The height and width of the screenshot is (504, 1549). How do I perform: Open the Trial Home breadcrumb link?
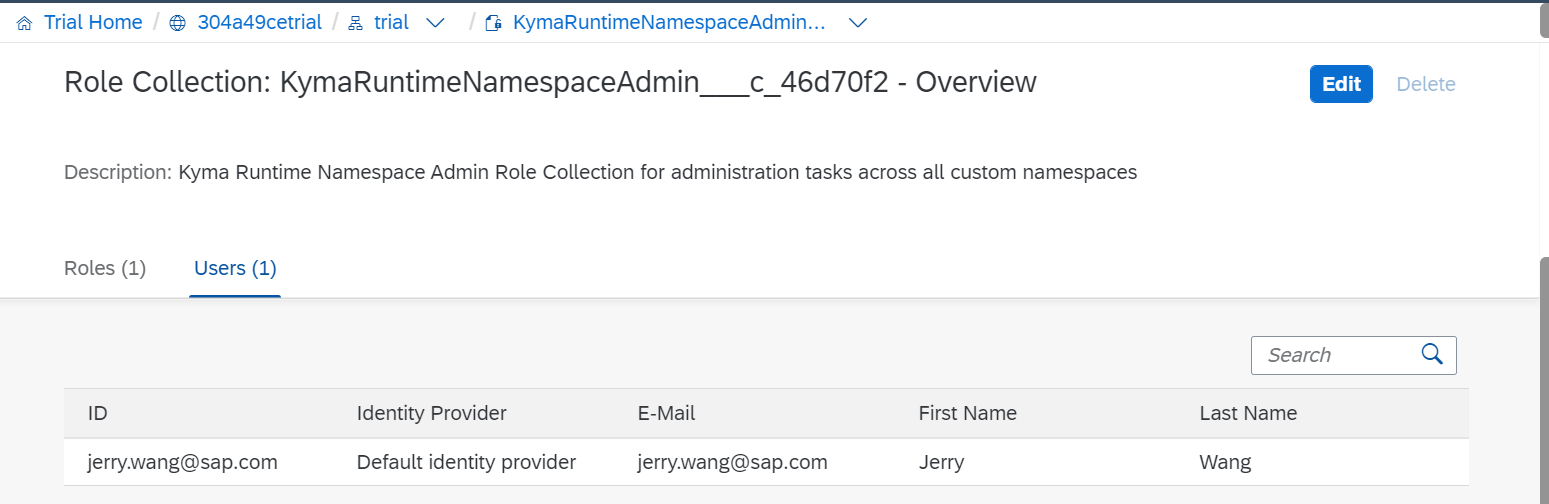click(93, 22)
